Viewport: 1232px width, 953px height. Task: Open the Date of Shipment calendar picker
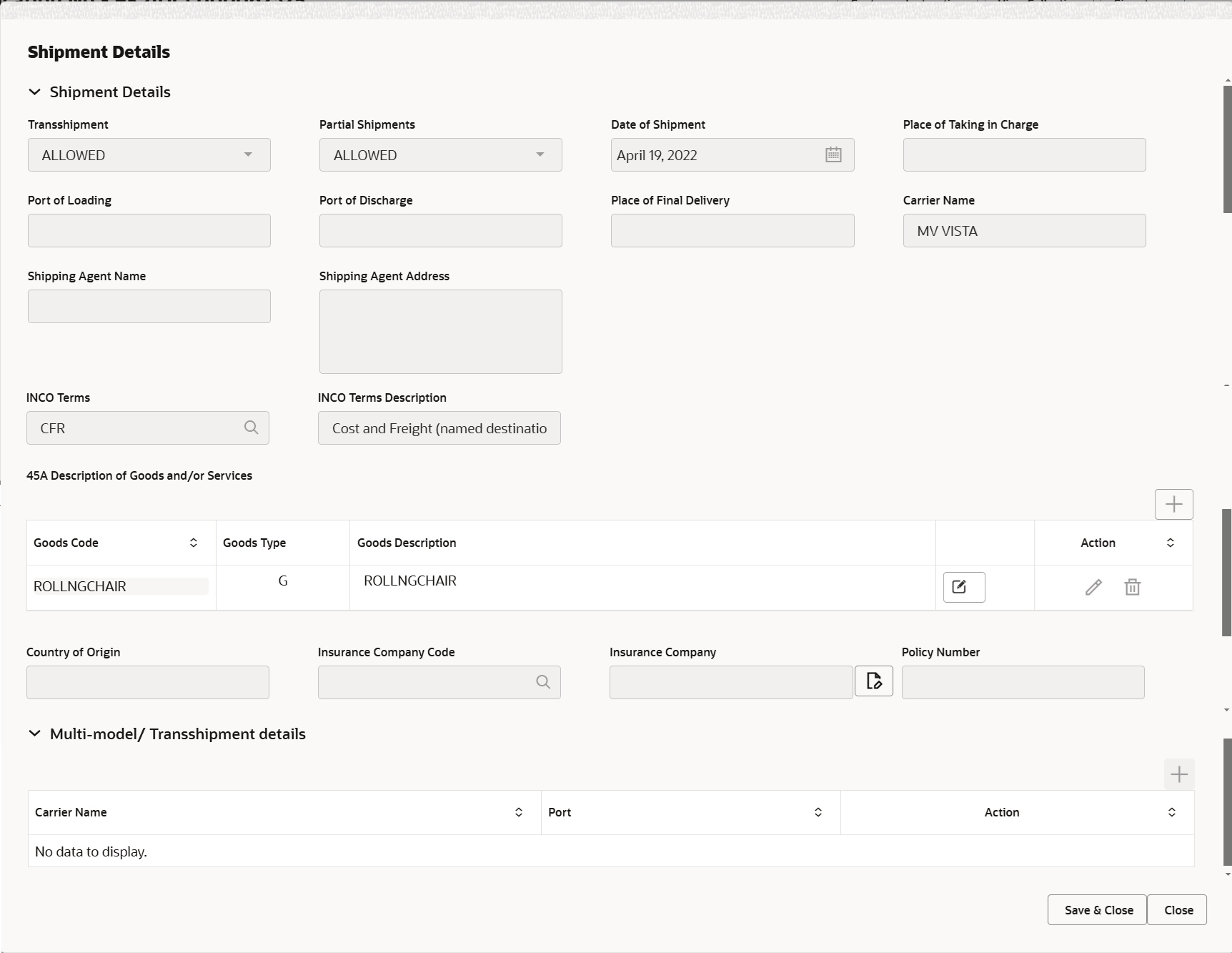[833, 154]
